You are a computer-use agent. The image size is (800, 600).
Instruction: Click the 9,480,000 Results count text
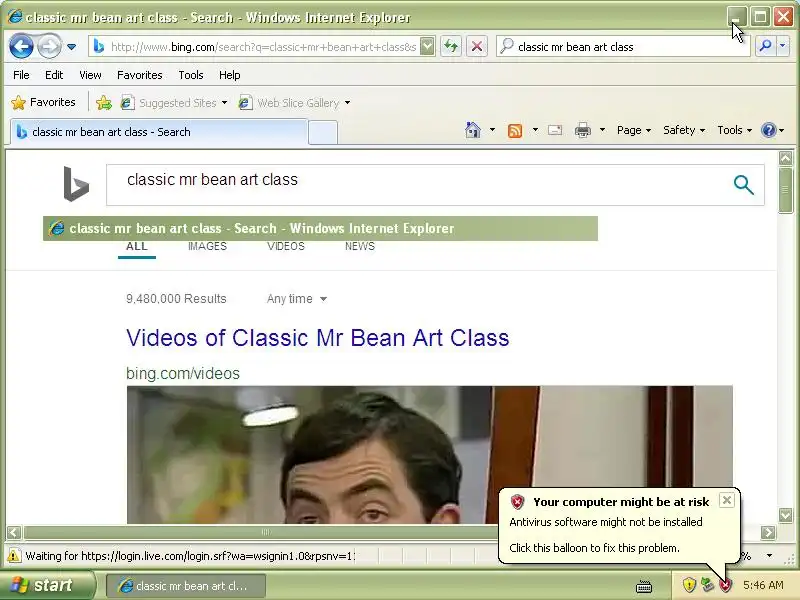(176, 299)
